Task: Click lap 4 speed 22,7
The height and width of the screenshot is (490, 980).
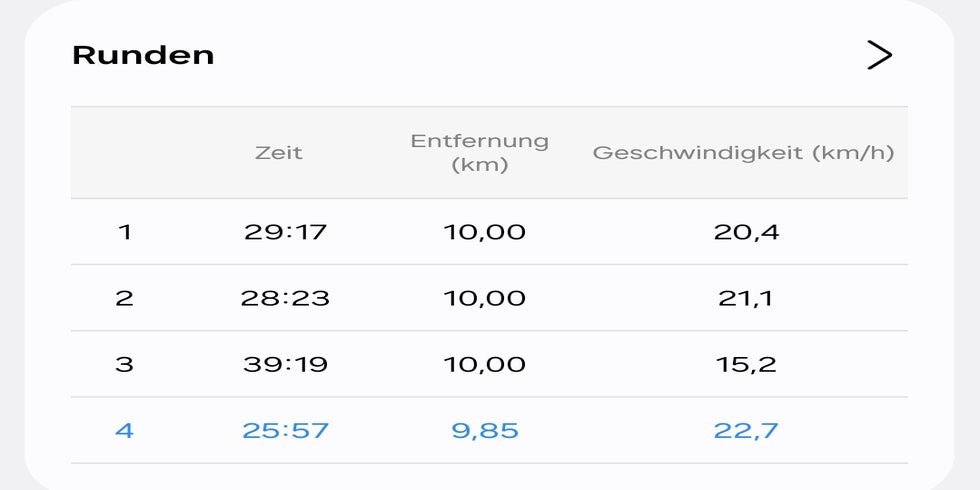Action: tap(746, 431)
